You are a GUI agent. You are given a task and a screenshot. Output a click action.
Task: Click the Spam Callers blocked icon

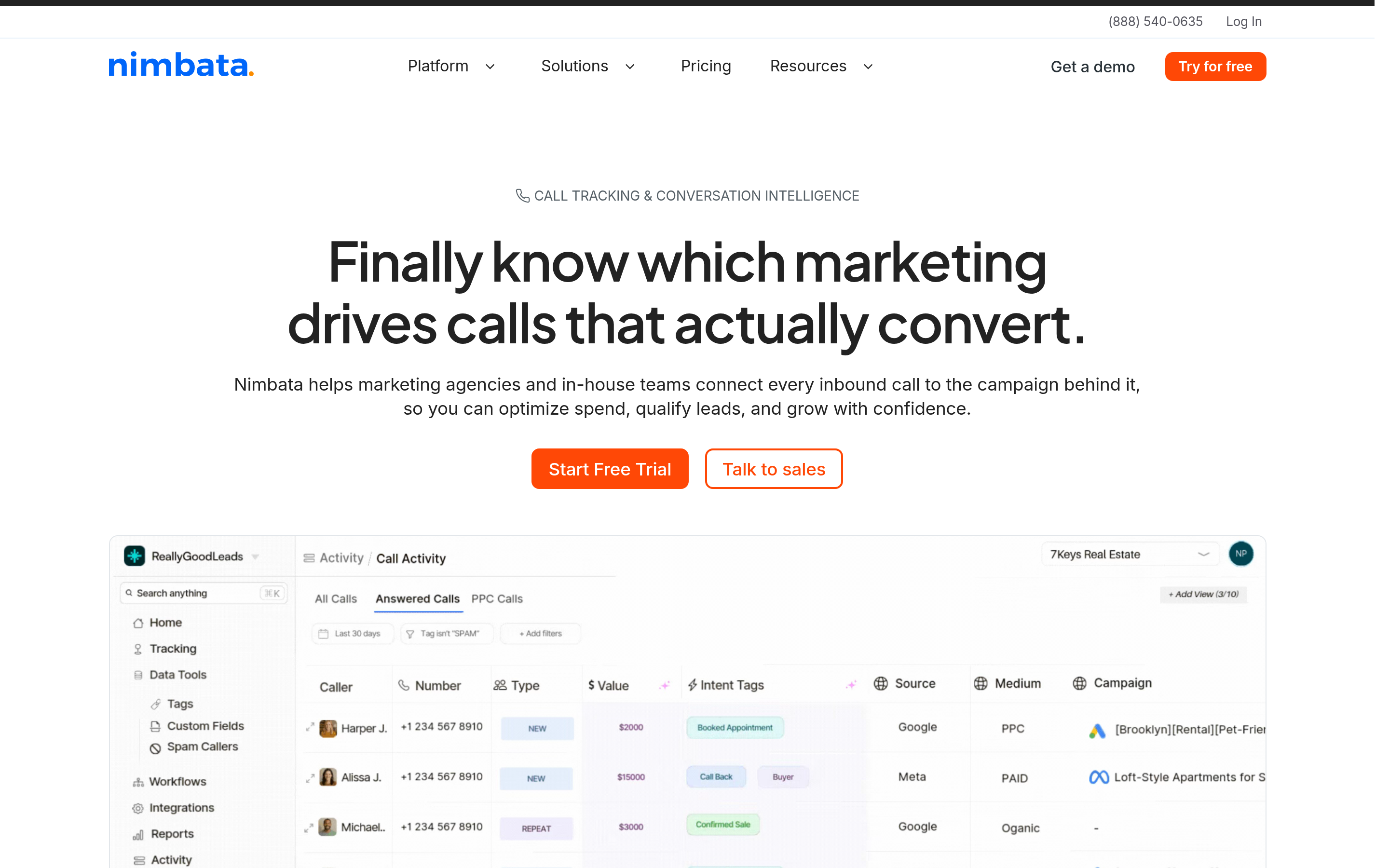(155, 748)
